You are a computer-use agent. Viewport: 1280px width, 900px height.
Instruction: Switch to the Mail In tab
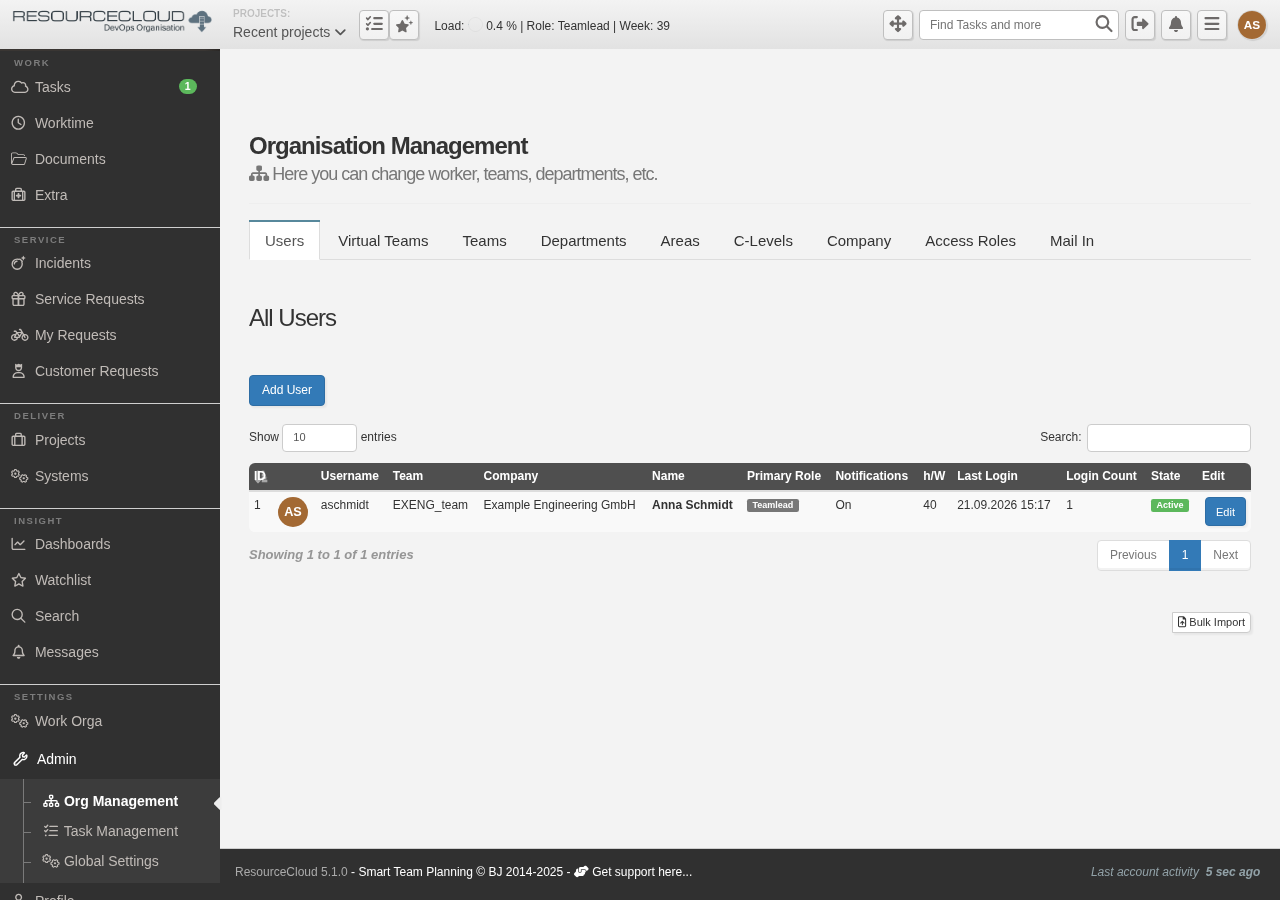tap(1072, 241)
